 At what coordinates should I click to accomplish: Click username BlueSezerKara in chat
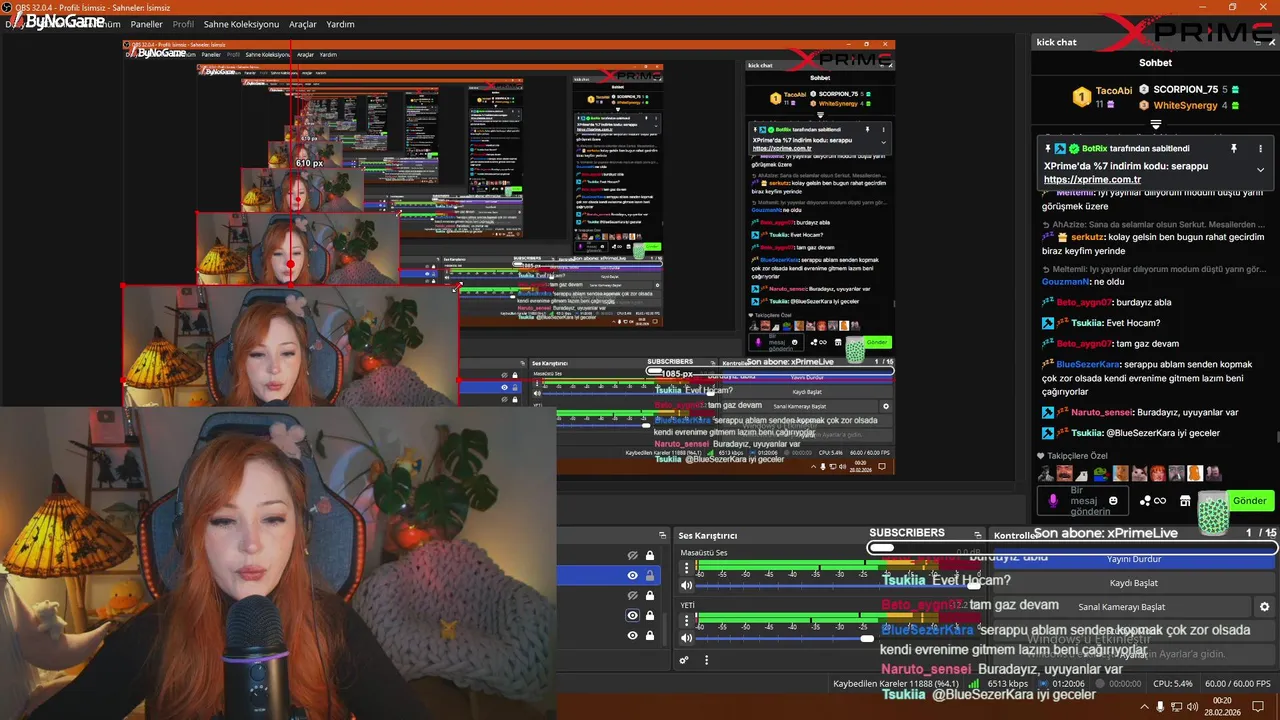(x=1087, y=364)
